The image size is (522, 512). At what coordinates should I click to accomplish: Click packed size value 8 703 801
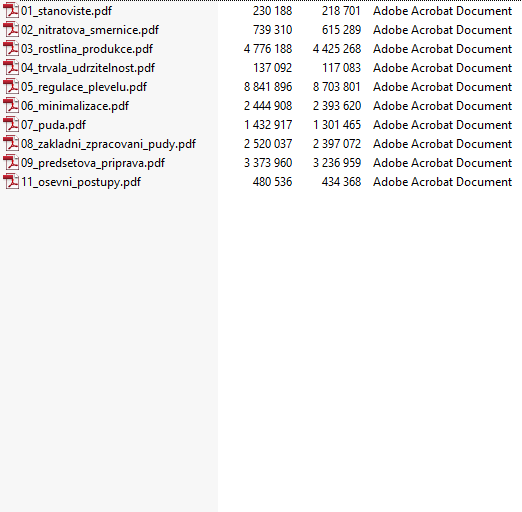(x=337, y=87)
